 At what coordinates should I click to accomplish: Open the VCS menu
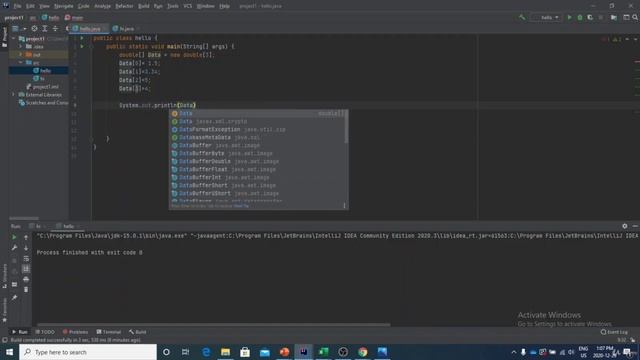tap(187, 6)
